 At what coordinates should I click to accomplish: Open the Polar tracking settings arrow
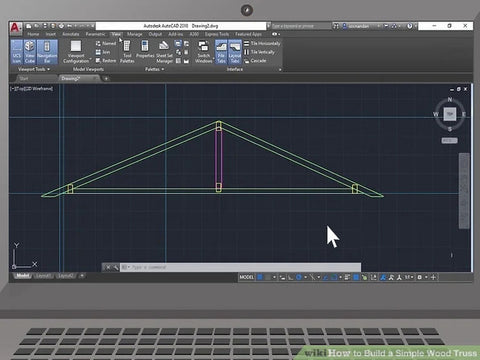click(x=305, y=277)
